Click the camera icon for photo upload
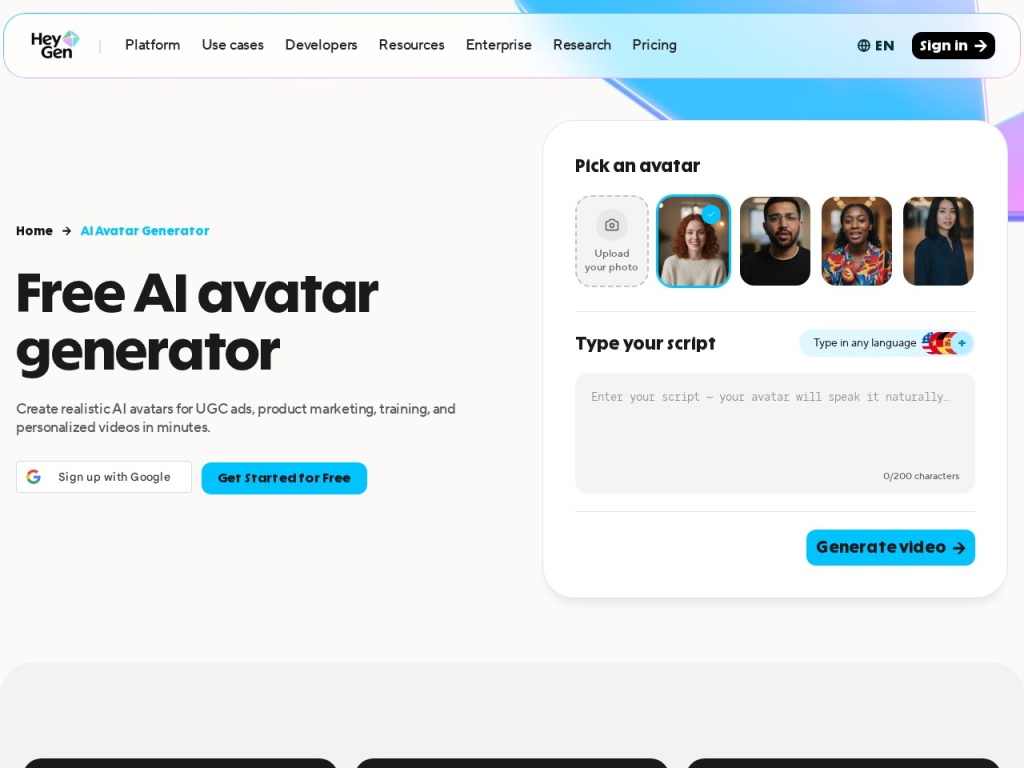Image resolution: width=1024 pixels, height=768 pixels. click(612, 225)
